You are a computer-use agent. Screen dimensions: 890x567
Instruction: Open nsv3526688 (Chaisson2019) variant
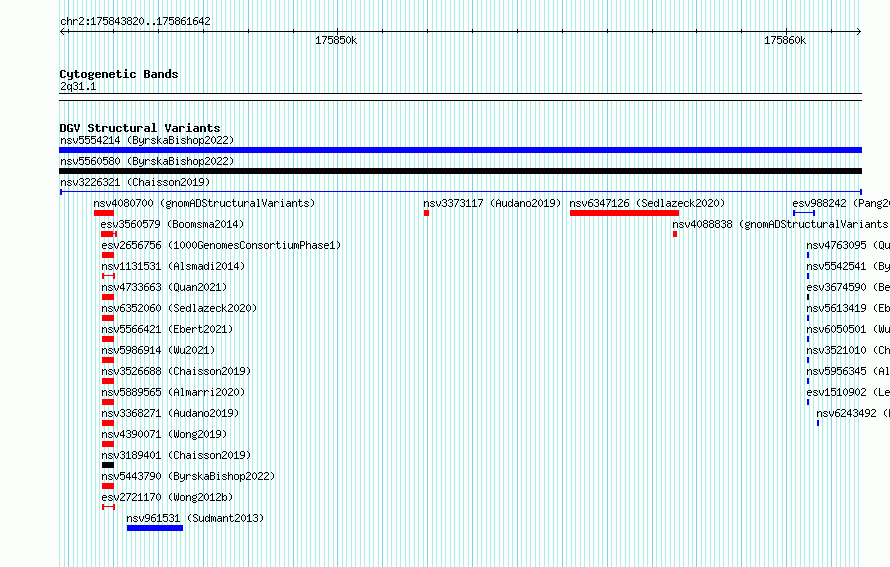click(x=177, y=371)
